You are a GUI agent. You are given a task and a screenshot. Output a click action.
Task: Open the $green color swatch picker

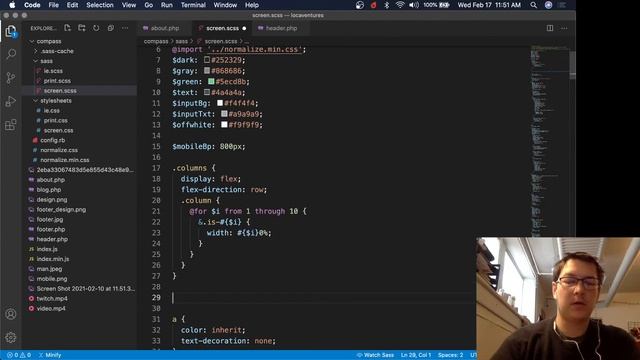pos(211,81)
